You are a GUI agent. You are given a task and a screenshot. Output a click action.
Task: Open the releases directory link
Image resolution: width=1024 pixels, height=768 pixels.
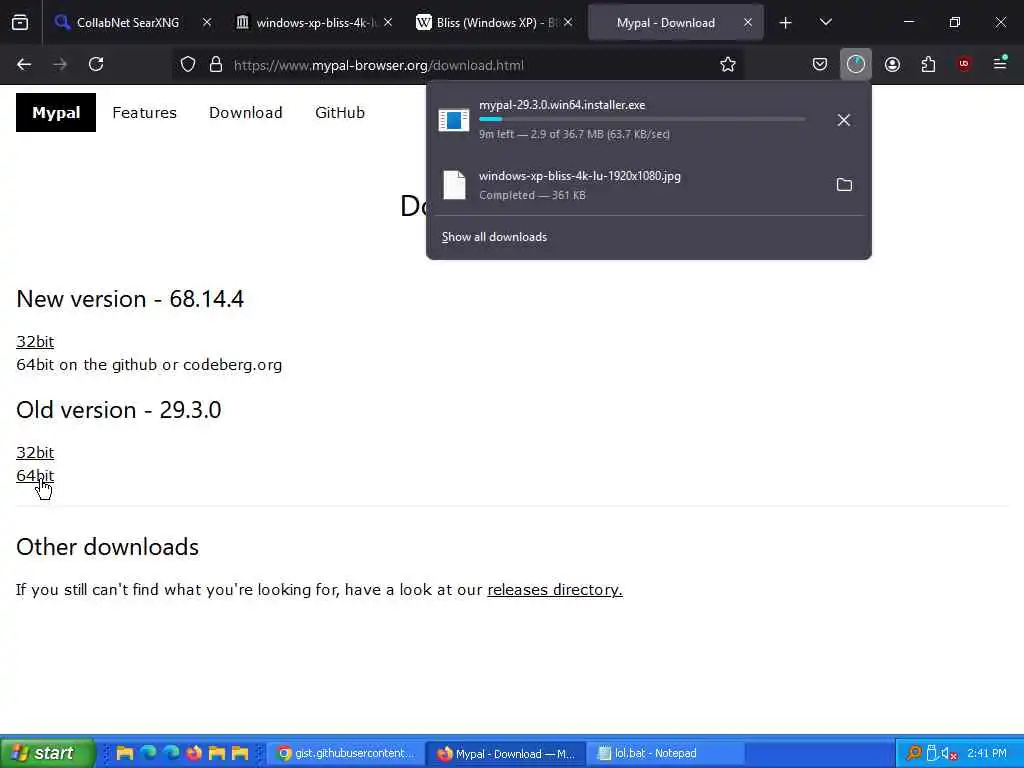point(555,590)
